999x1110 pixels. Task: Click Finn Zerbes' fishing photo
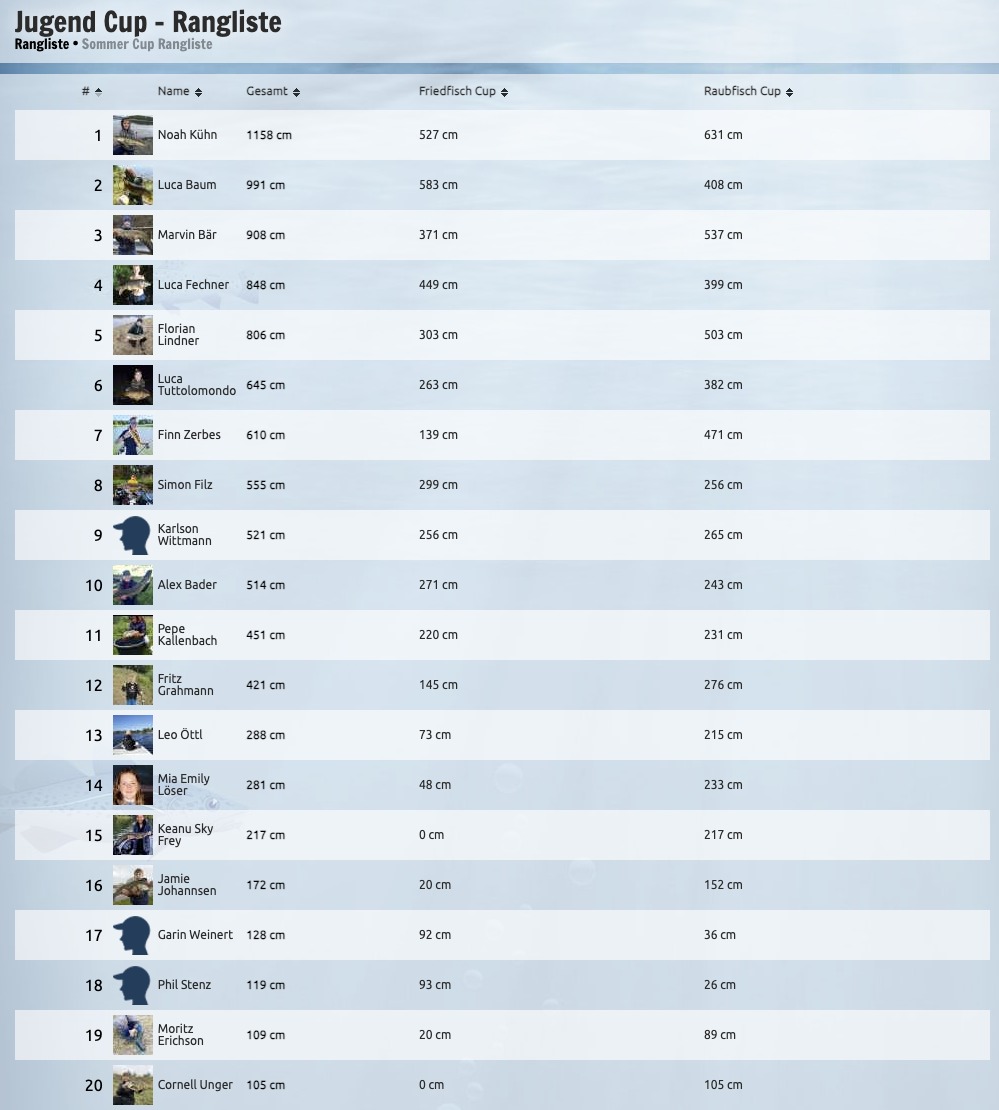pyautogui.click(x=132, y=435)
